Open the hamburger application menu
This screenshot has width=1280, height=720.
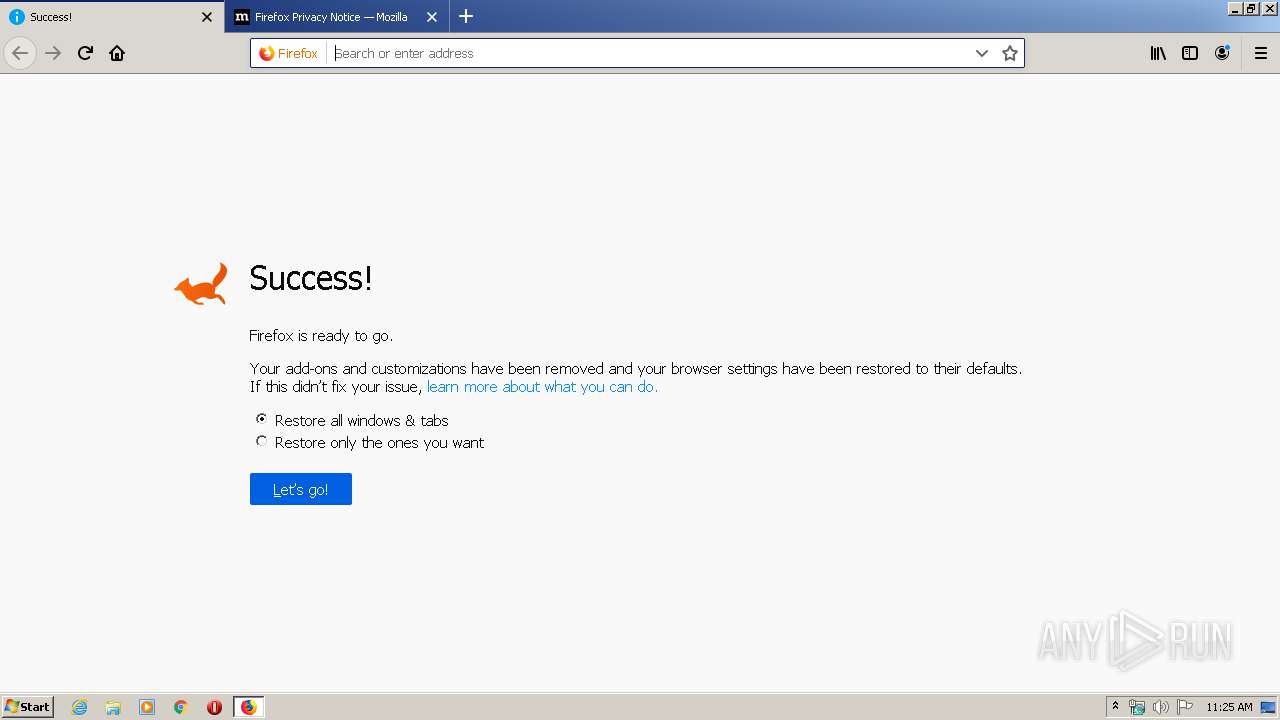pos(1261,53)
